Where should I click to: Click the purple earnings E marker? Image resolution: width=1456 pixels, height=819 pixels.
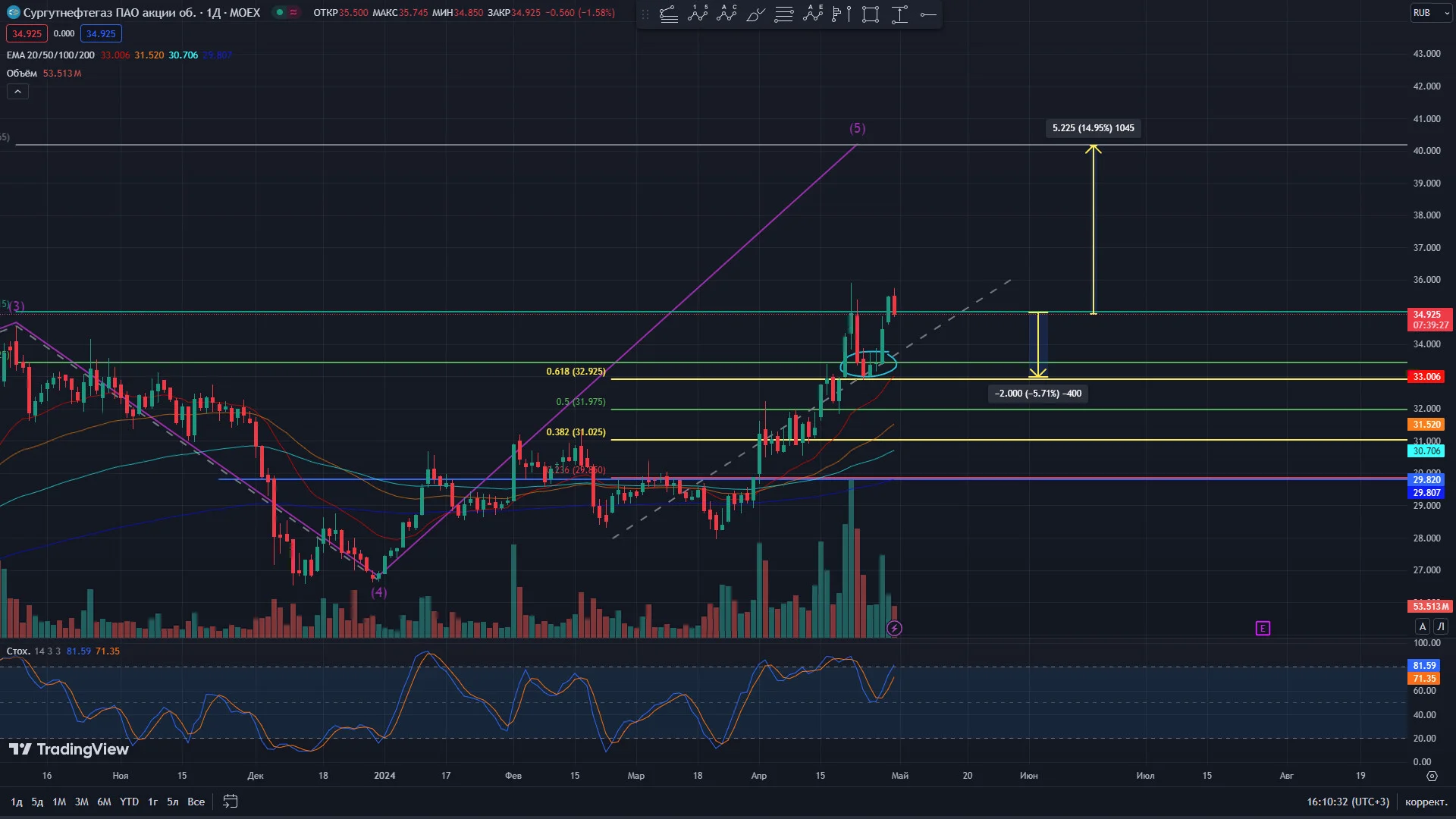(x=1263, y=628)
